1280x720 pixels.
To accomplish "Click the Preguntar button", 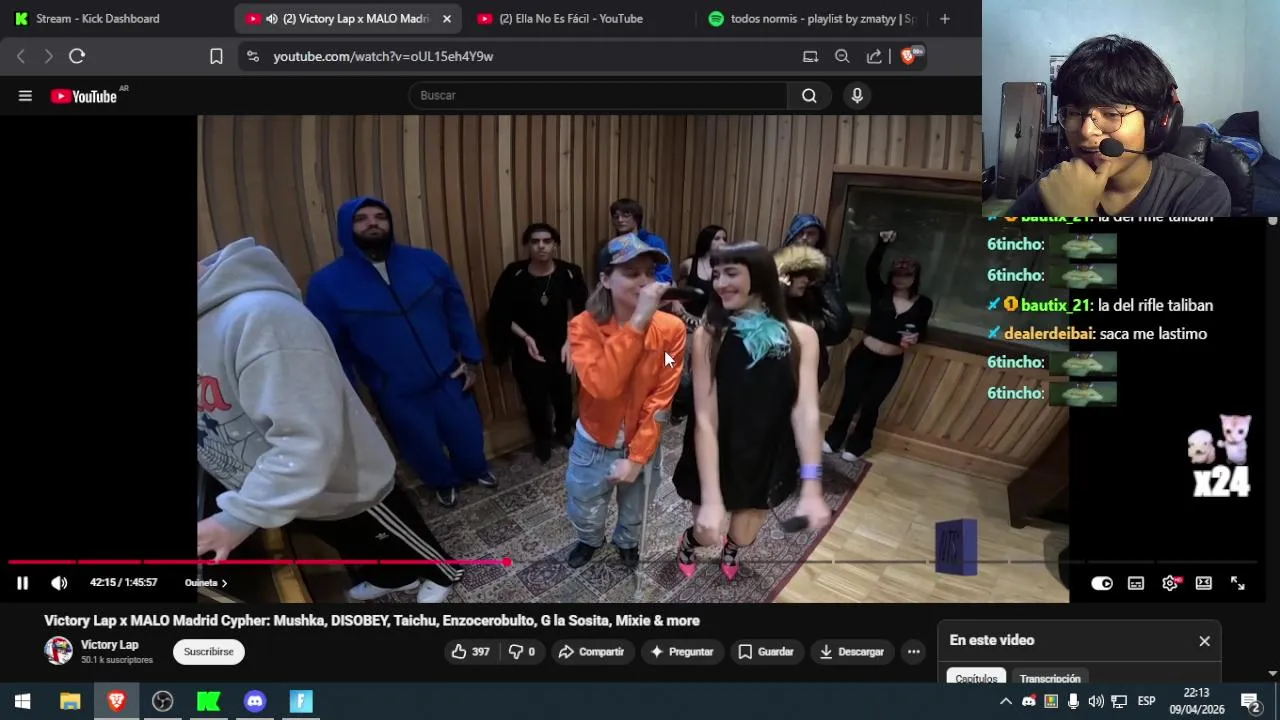I will [682, 652].
